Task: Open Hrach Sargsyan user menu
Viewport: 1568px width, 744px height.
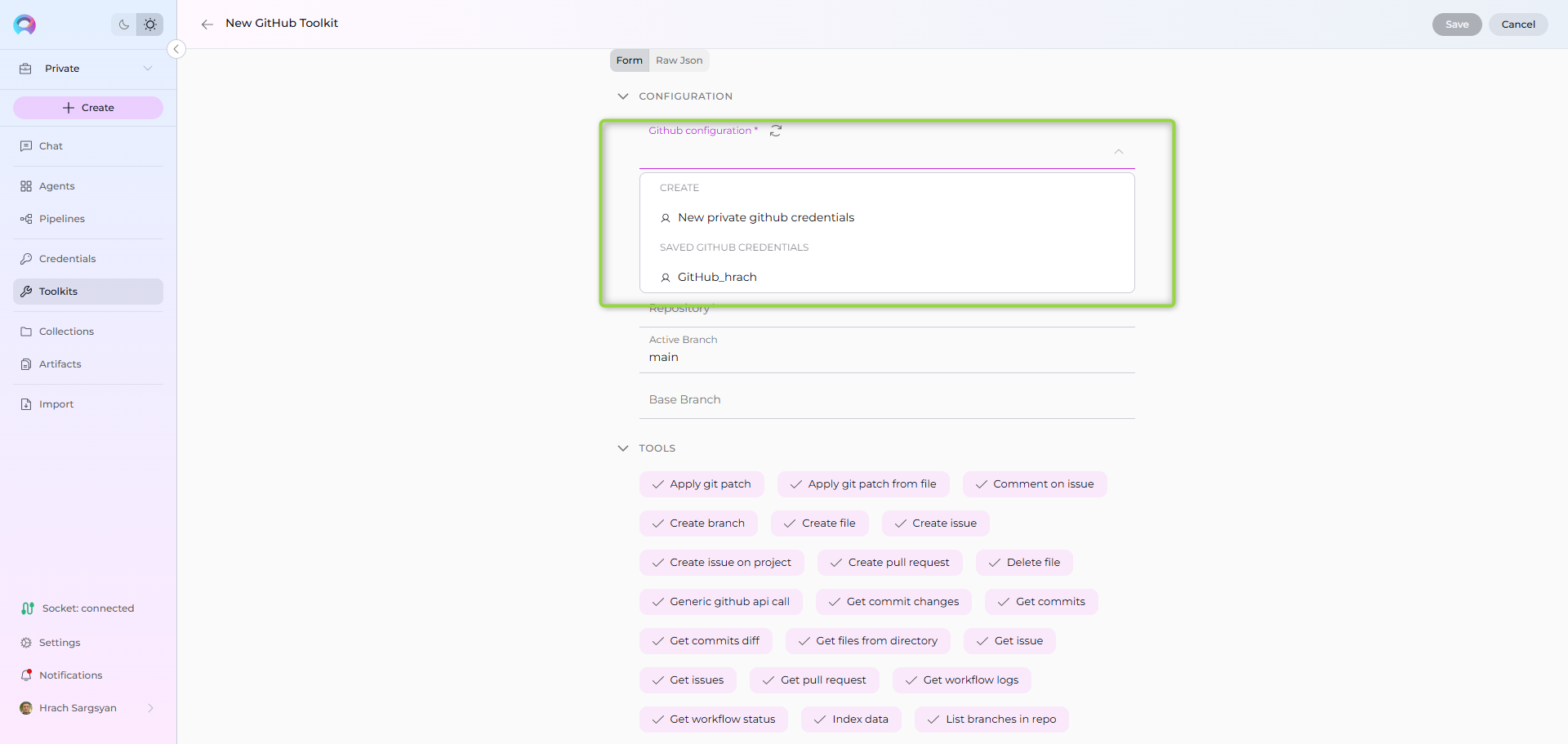Action: [88, 708]
